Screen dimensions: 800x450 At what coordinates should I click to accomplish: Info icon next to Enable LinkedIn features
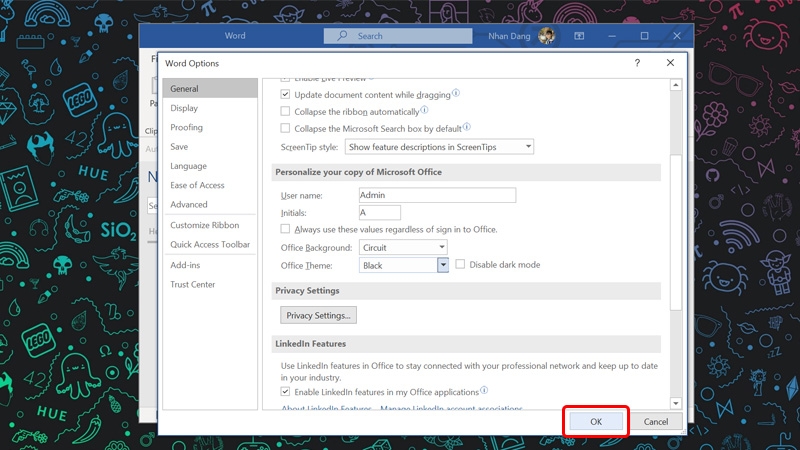(x=484, y=390)
